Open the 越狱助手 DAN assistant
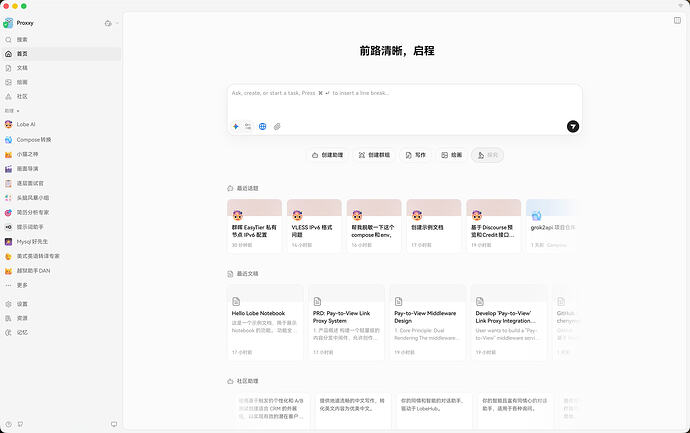This screenshot has height=433, width=690. 61,271
